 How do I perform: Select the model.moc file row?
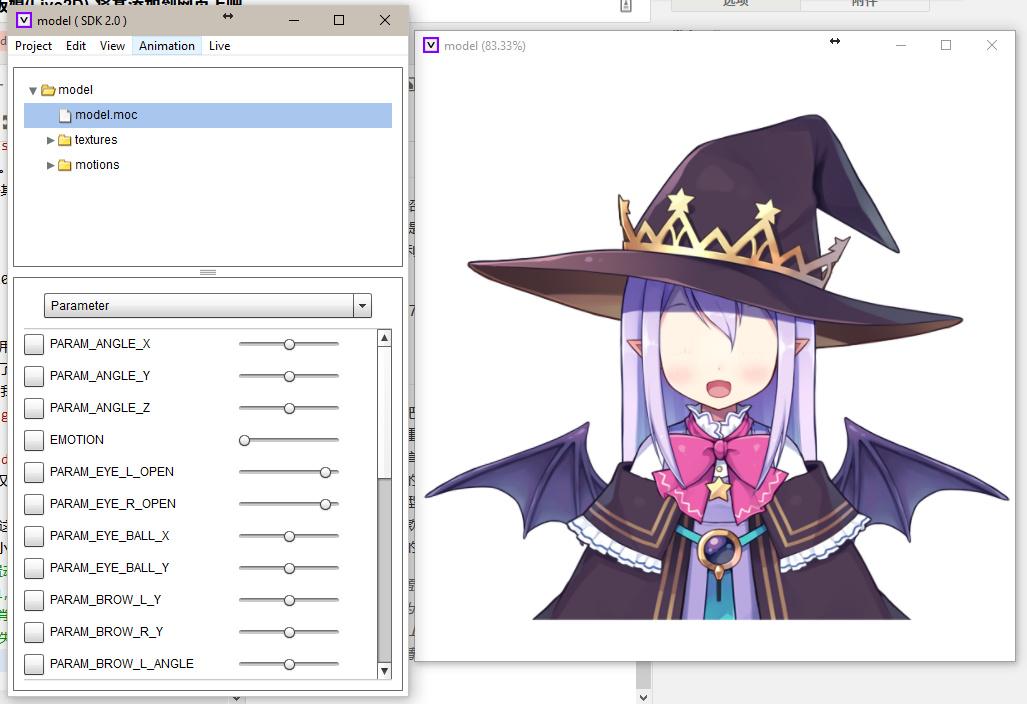point(208,115)
